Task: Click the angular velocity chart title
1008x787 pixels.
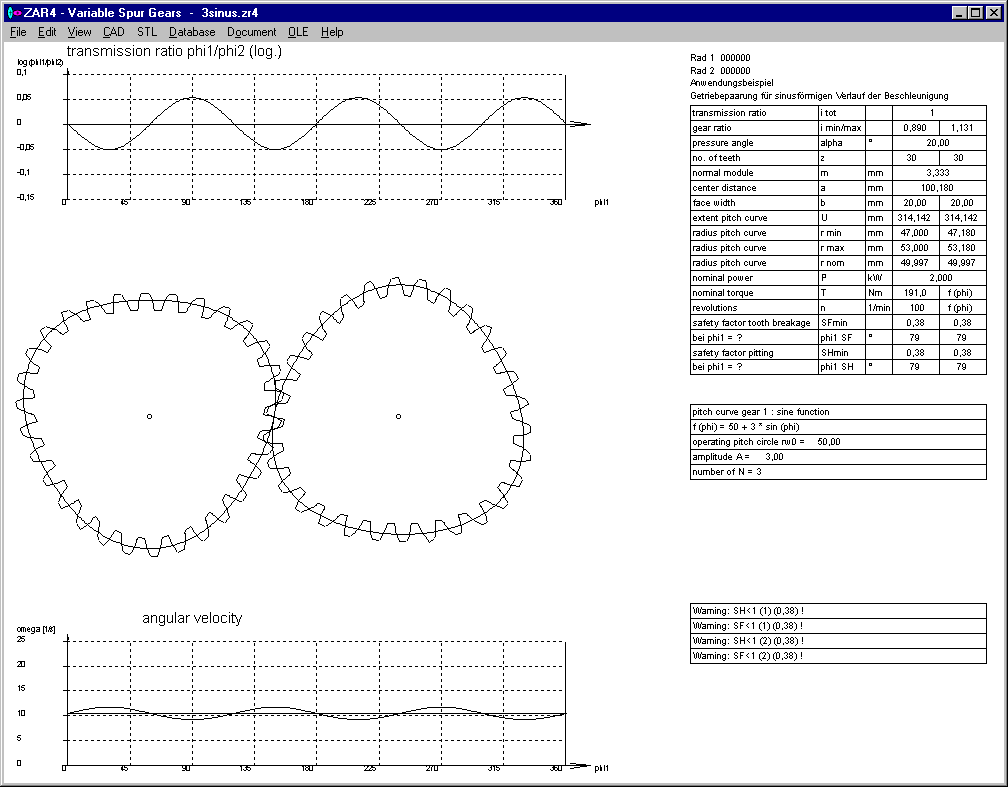Action: (192, 618)
